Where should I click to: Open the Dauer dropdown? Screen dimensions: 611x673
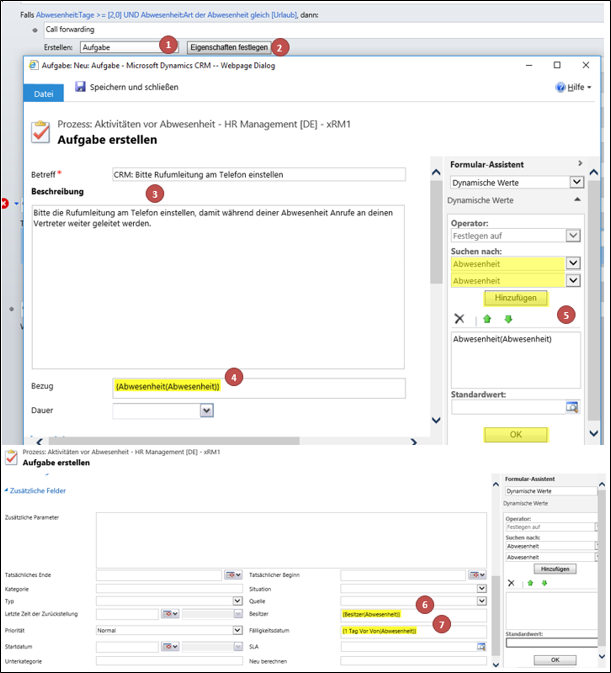206,410
